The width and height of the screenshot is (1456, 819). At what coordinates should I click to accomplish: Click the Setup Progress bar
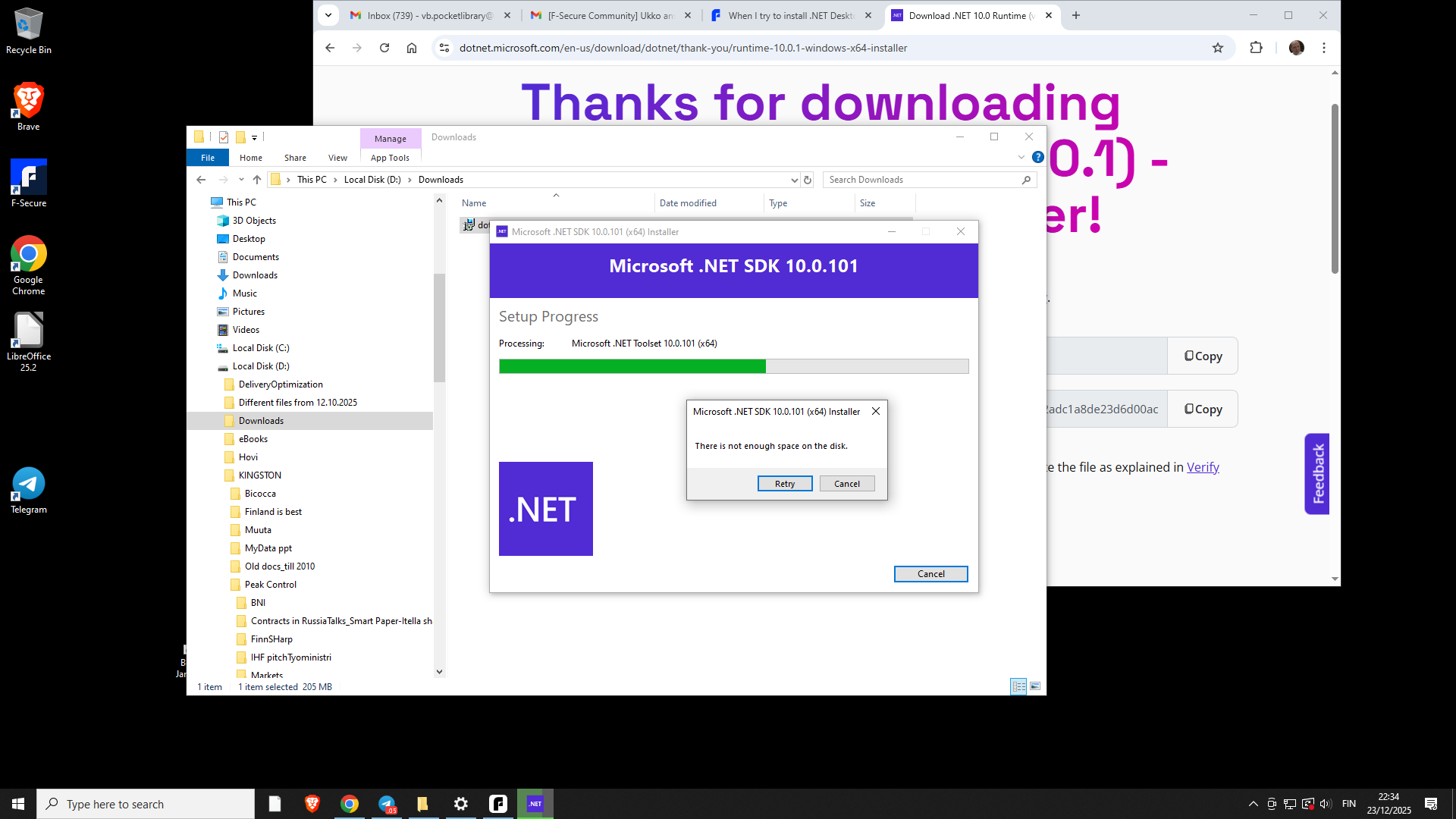coord(733,366)
